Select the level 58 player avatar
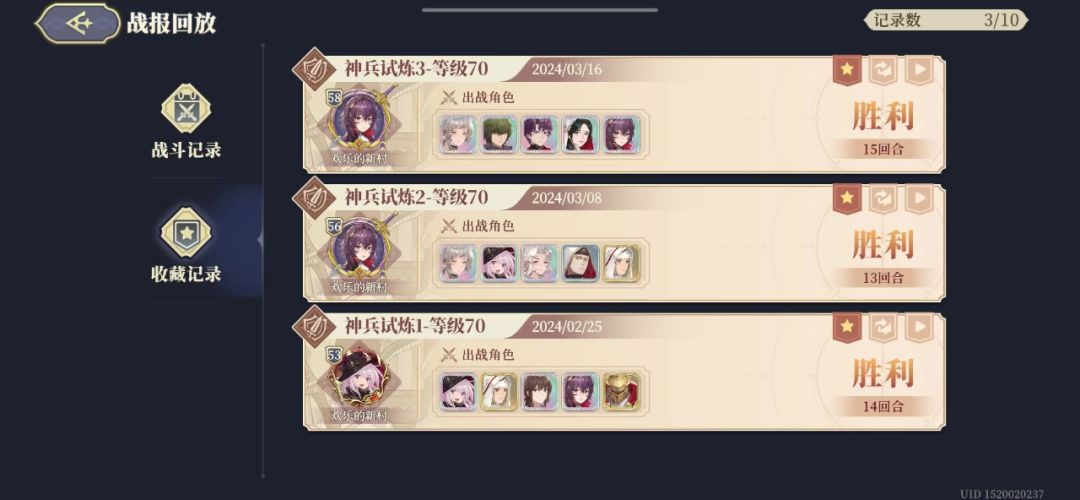 point(357,120)
